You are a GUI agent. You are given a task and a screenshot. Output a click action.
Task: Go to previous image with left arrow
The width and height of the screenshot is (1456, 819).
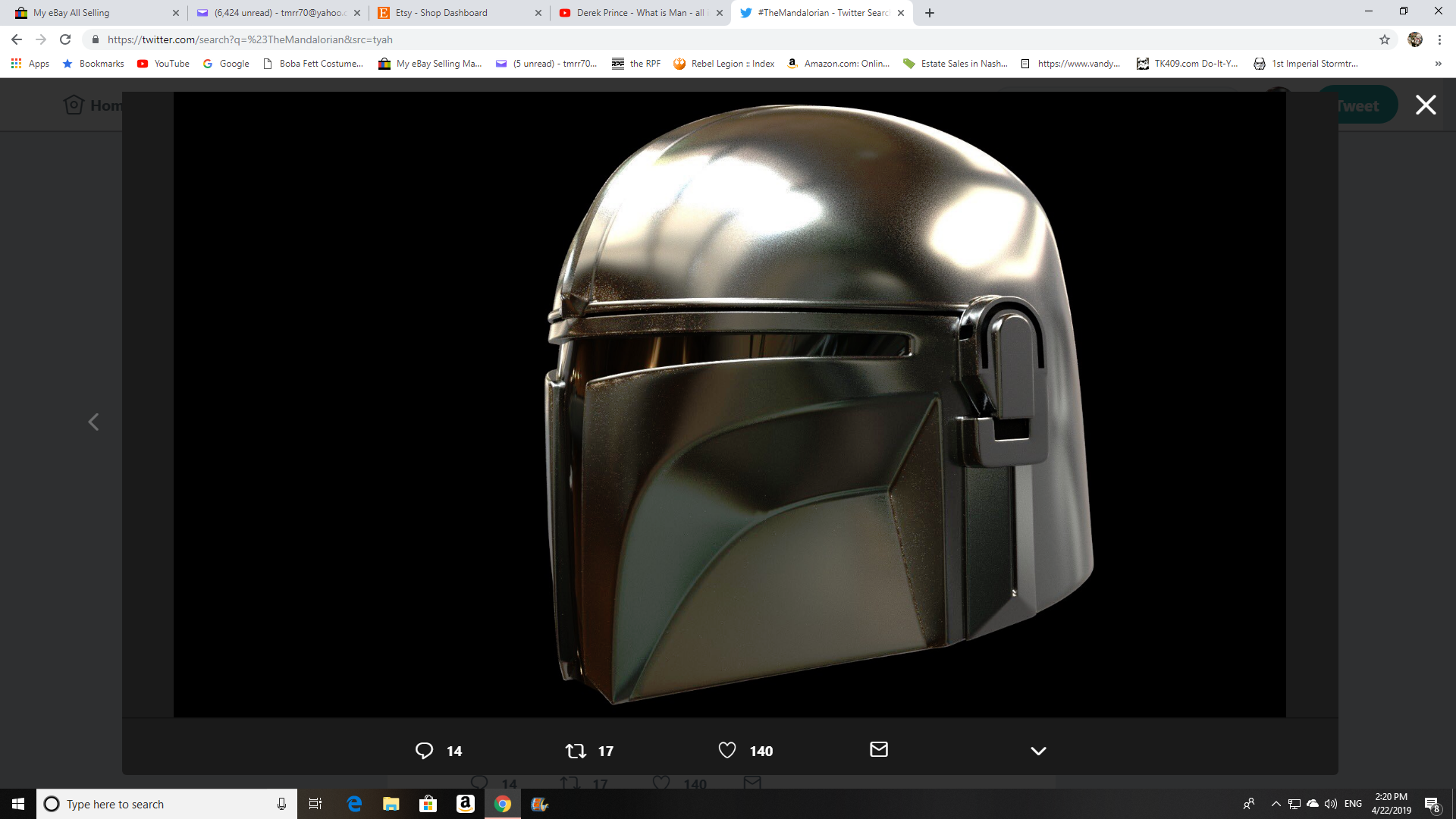coord(93,422)
